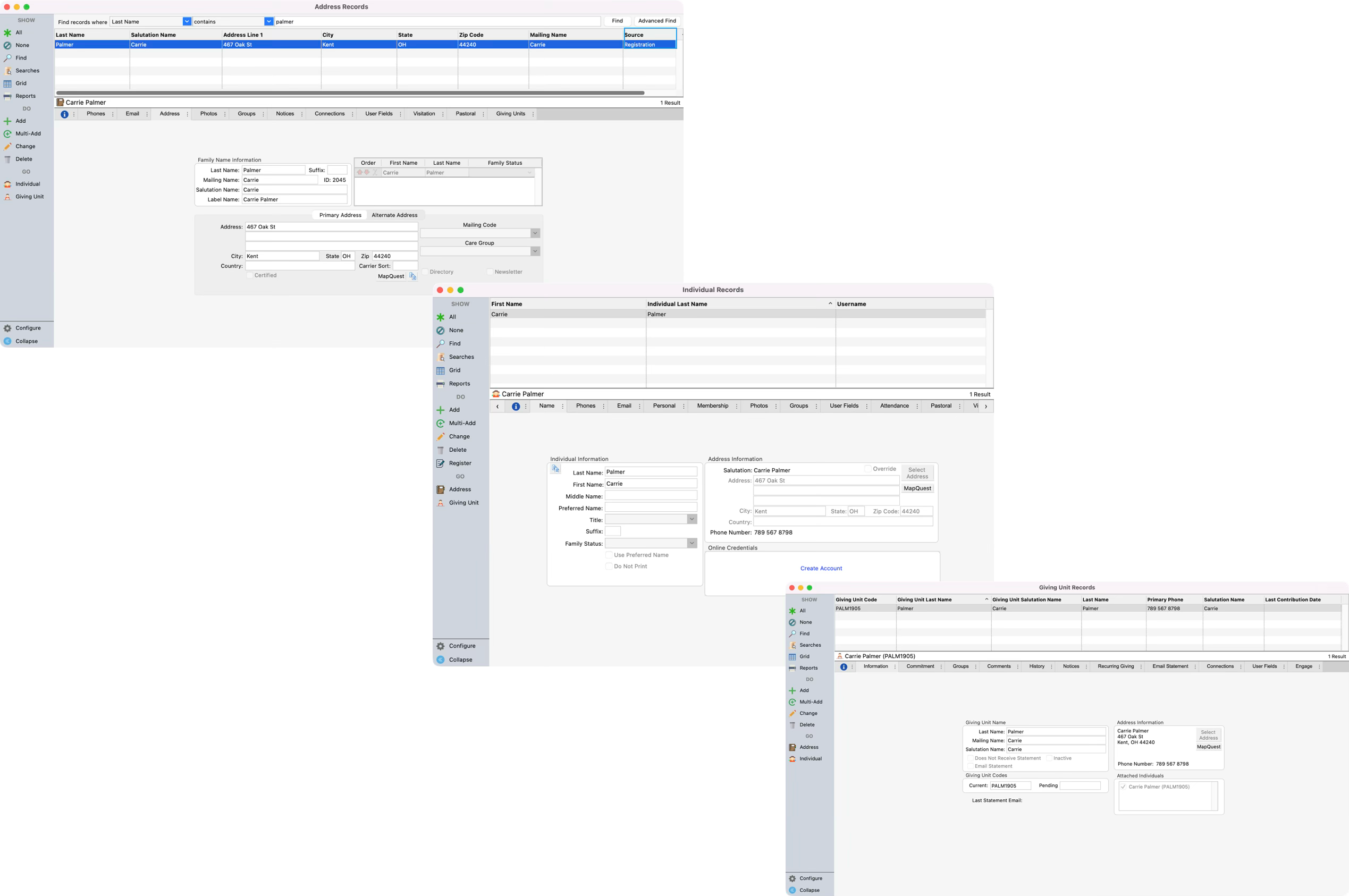1349x896 pixels.
Task: Click info icon in Giving Unit Records tab bar
Action: 844,667
